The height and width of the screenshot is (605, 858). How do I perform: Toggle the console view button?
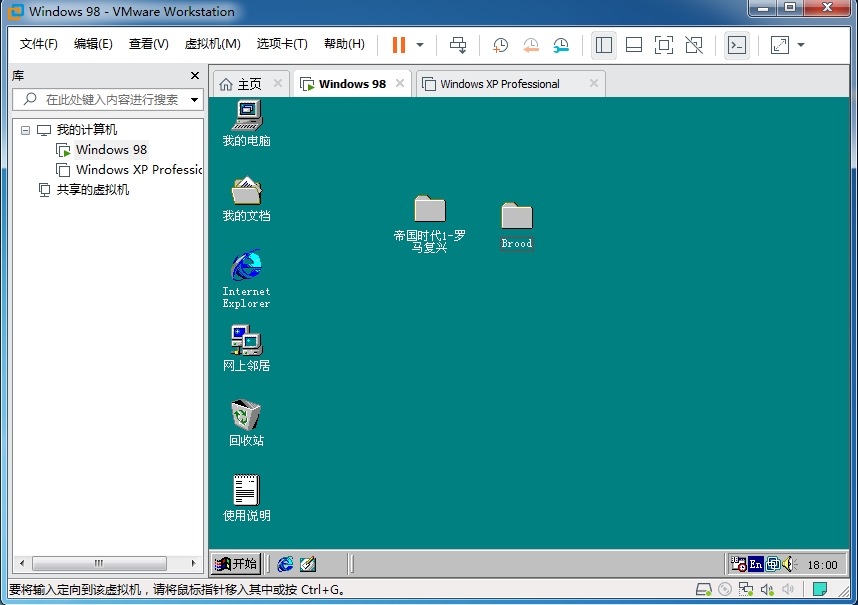point(737,45)
